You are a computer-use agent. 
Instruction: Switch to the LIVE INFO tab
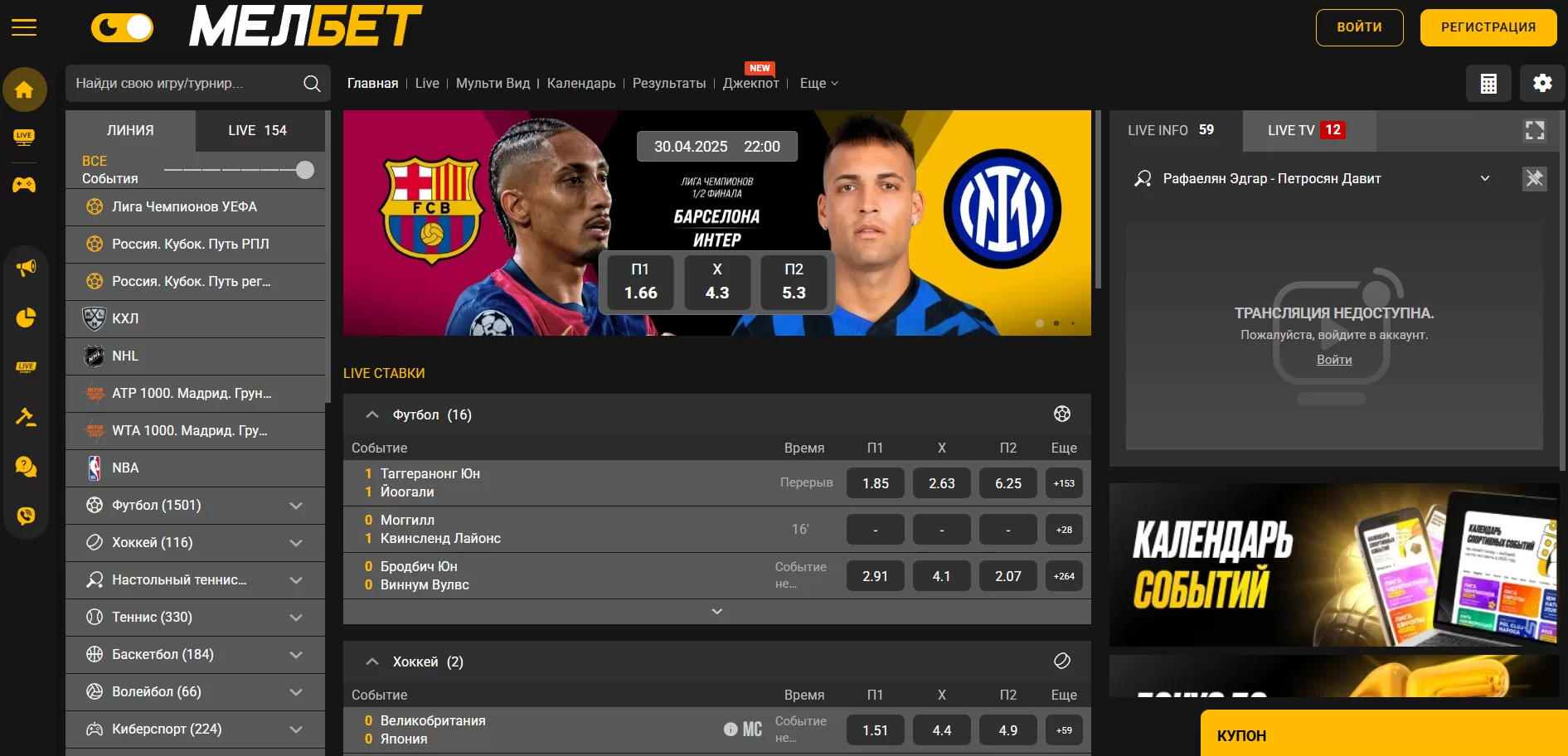[x=1171, y=131]
